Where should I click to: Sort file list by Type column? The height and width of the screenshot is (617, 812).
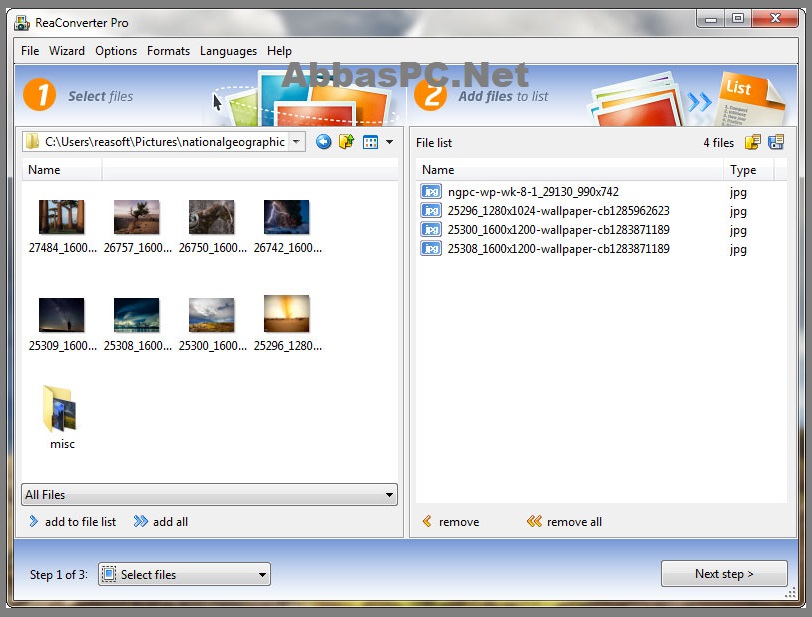click(x=748, y=170)
